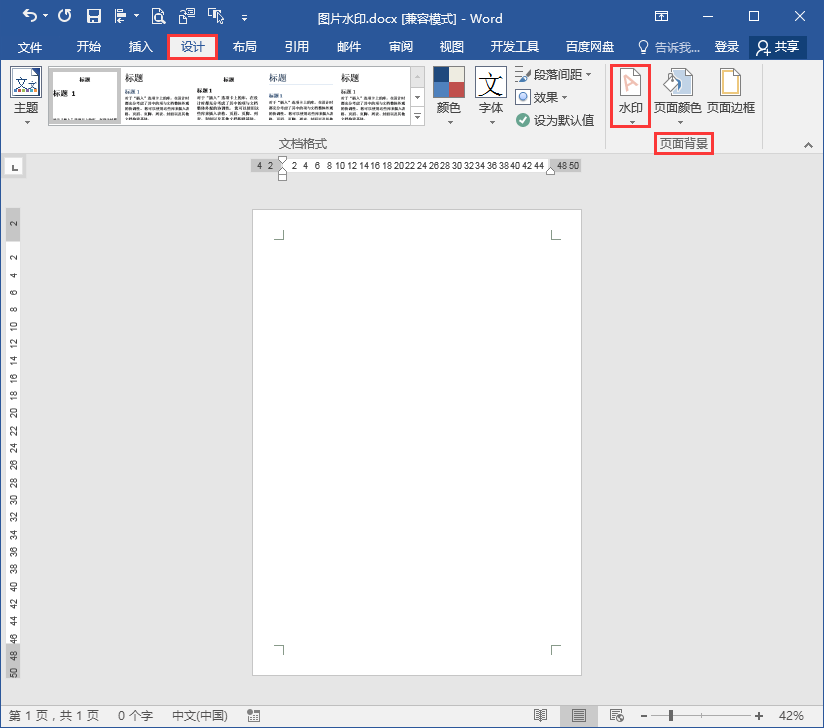824x728 pixels.
Task: Switch to Read Mode view
Action: coord(540,715)
